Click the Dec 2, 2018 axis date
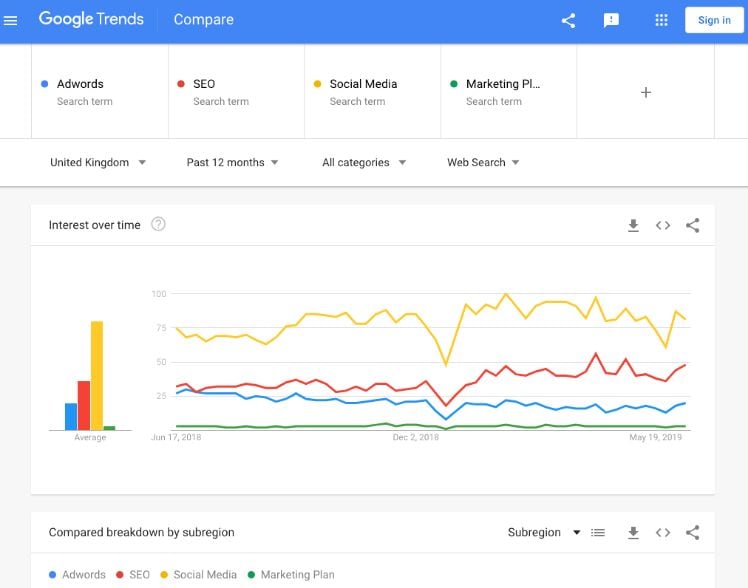This screenshot has height=588, width=748. (416, 437)
